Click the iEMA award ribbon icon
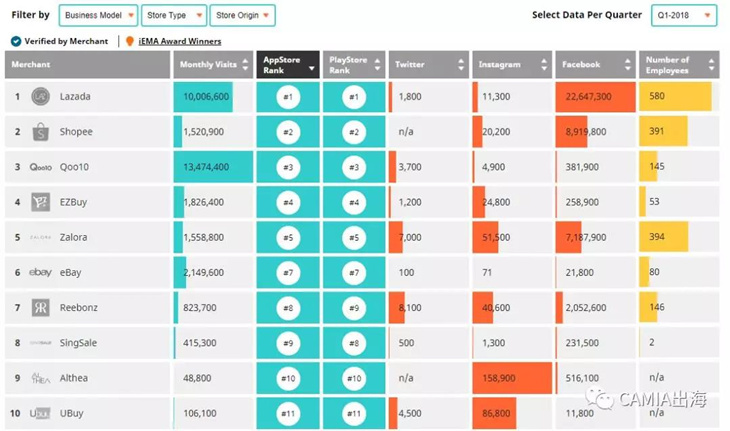Viewport: 730px width, 431px height. (129, 41)
